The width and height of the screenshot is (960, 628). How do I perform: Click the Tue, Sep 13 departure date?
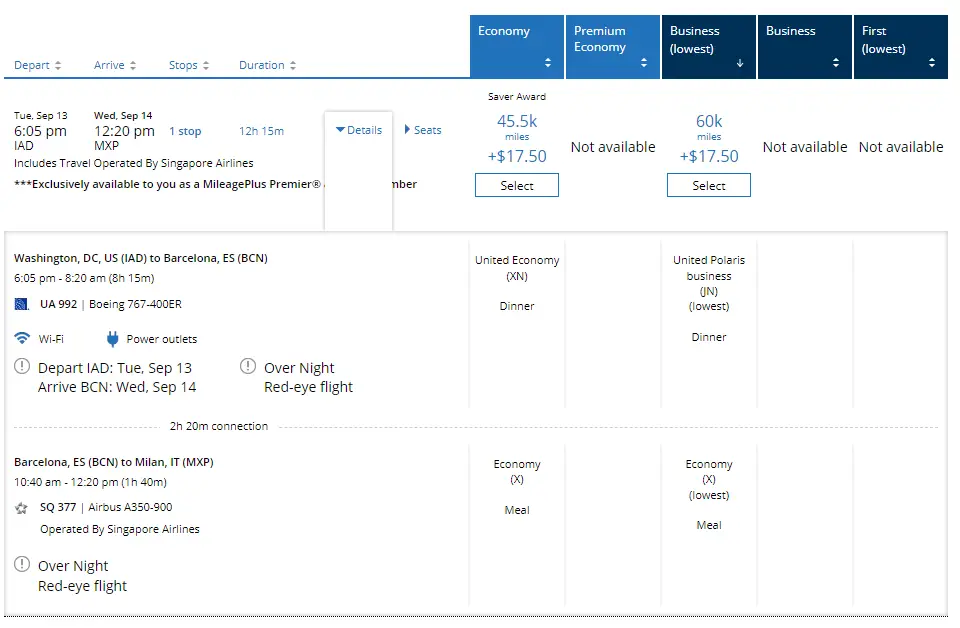pos(41,116)
